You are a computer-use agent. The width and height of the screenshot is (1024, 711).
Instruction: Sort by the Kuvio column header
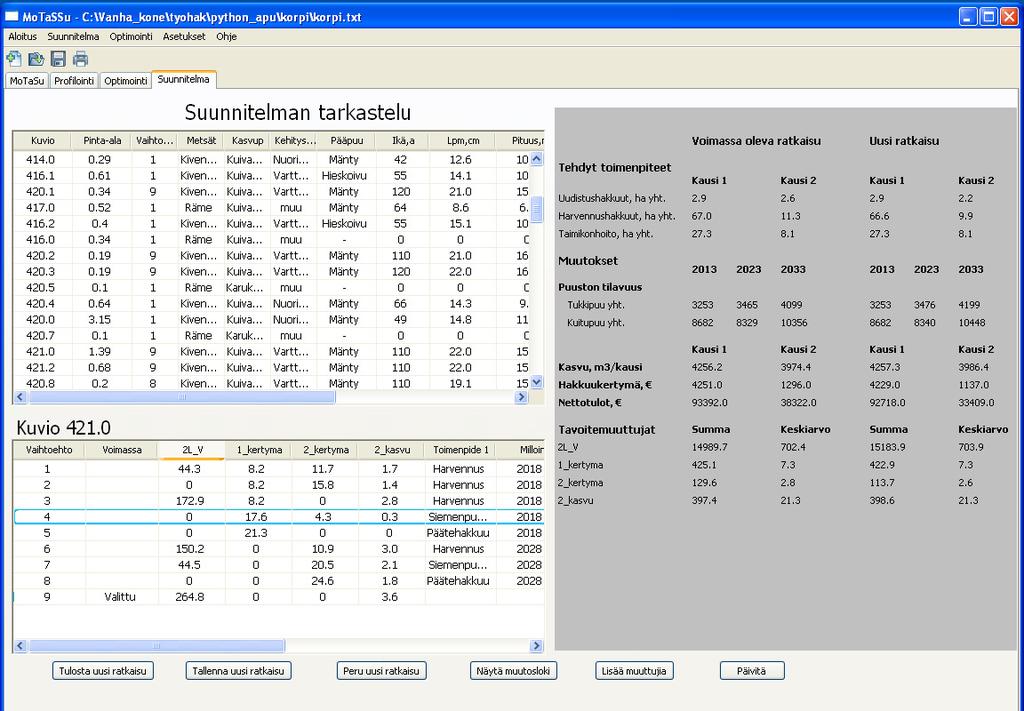coord(42,140)
